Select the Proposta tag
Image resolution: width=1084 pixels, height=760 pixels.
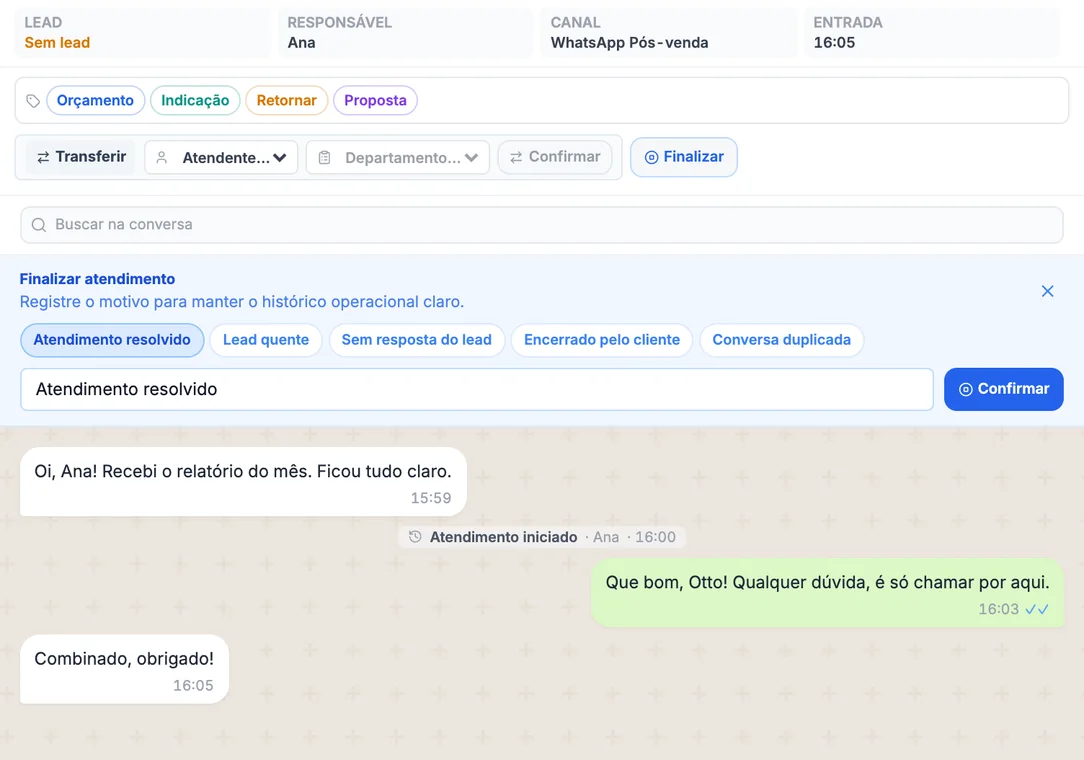[x=375, y=100]
